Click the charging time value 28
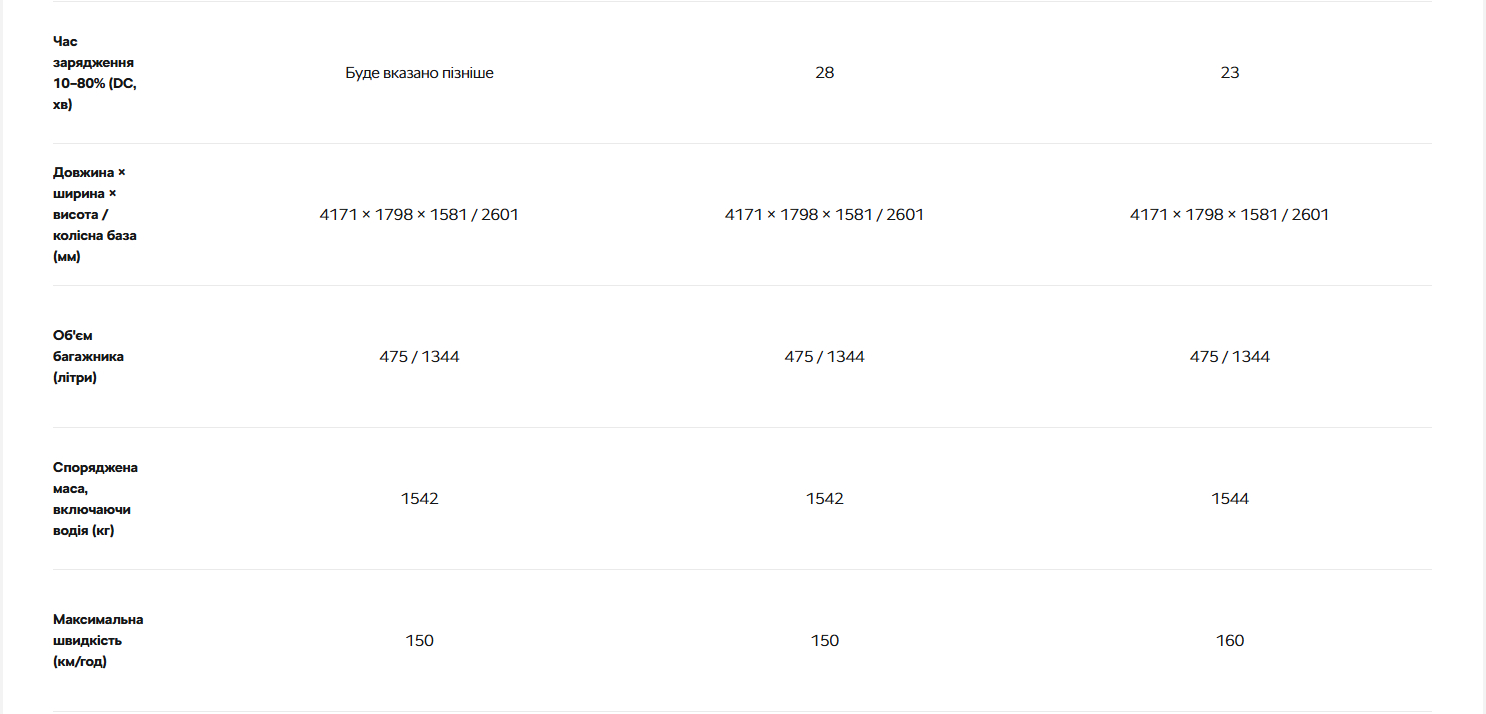Viewport: 1486px width, 714px height. [x=824, y=73]
